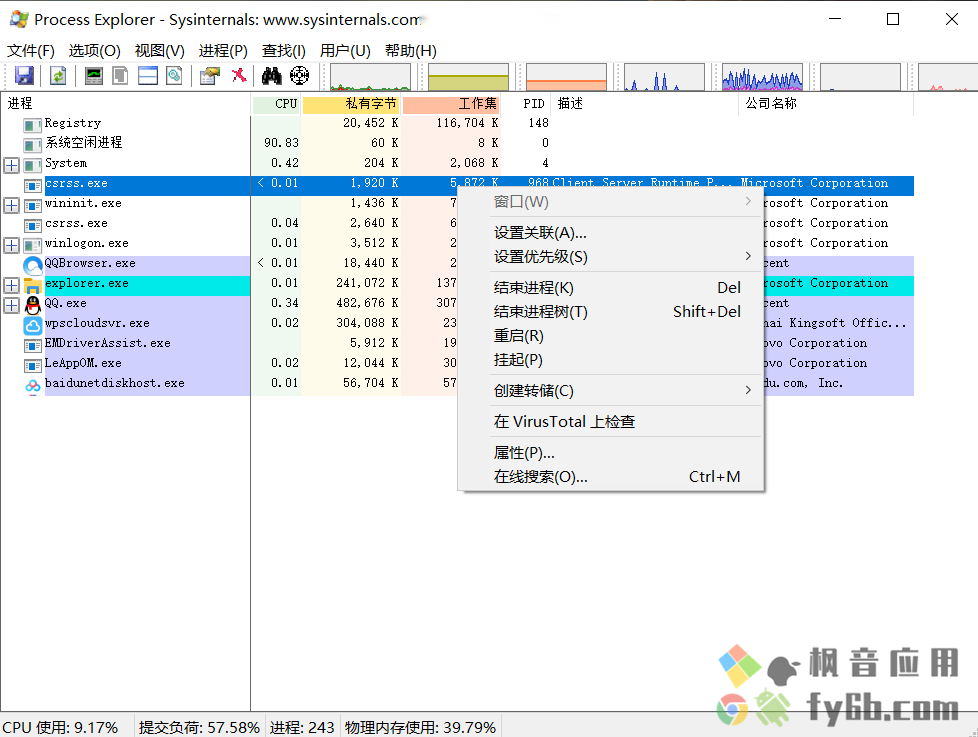
Task: Select 挂起(P) in context menu
Action: [626, 360]
